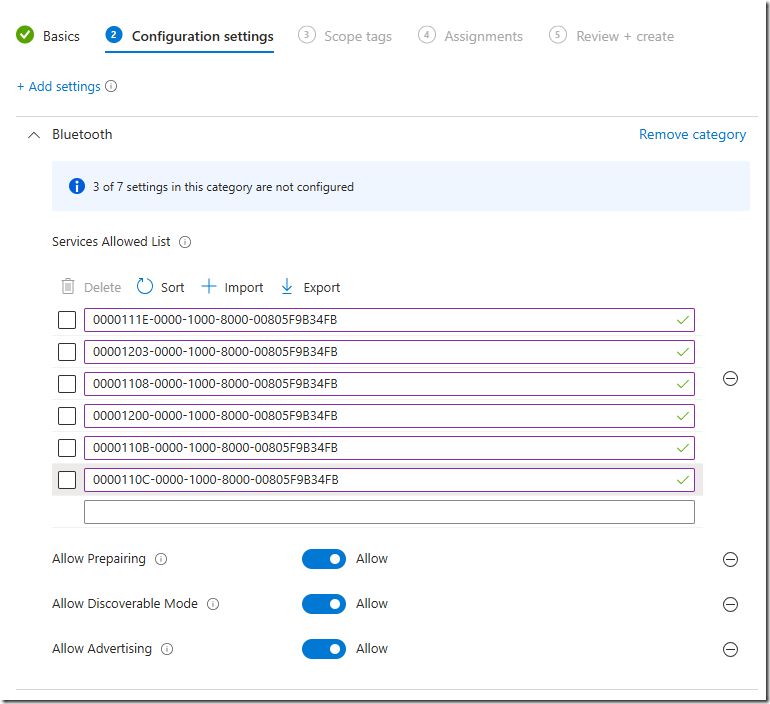
Task: Check the box for 0000111E service UUID
Action: [67, 320]
